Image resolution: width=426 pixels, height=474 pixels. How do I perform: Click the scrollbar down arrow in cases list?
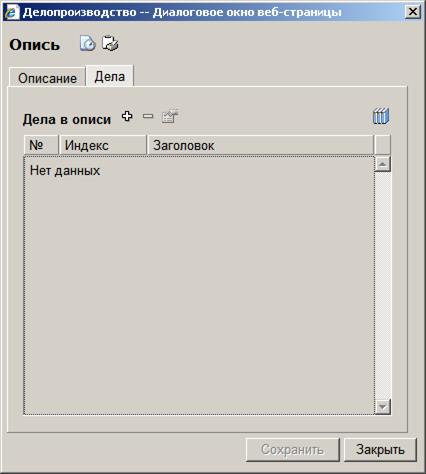click(x=382, y=406)
